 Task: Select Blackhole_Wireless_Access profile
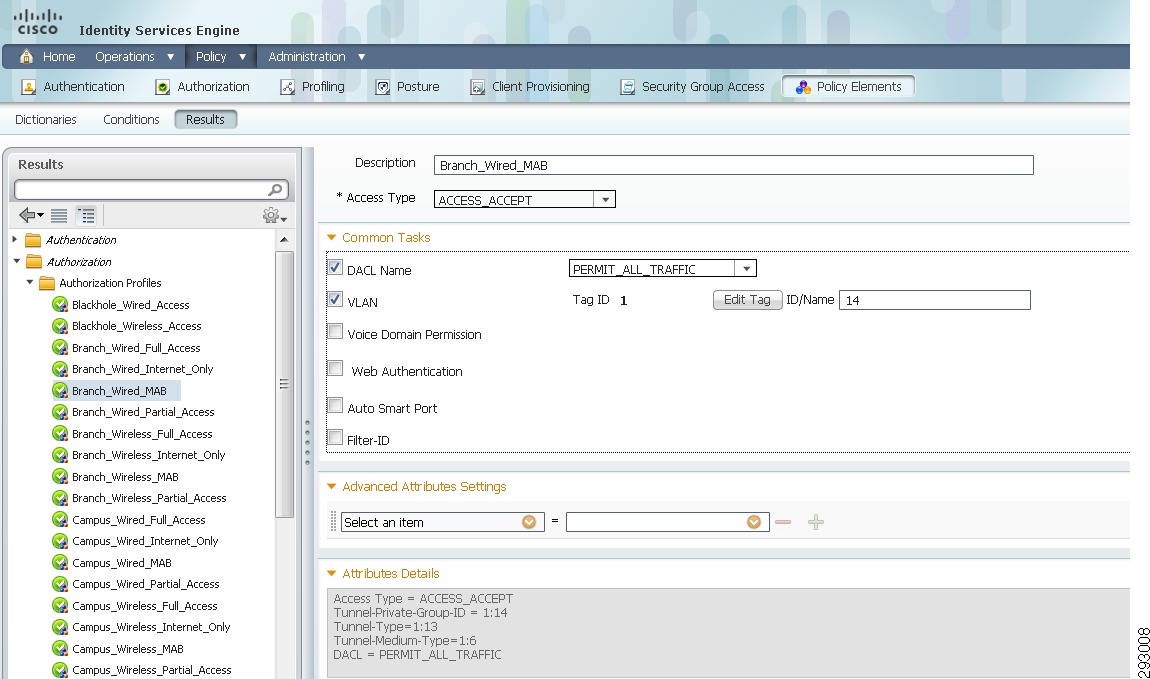pyautogui.click(x=136, y=326)
